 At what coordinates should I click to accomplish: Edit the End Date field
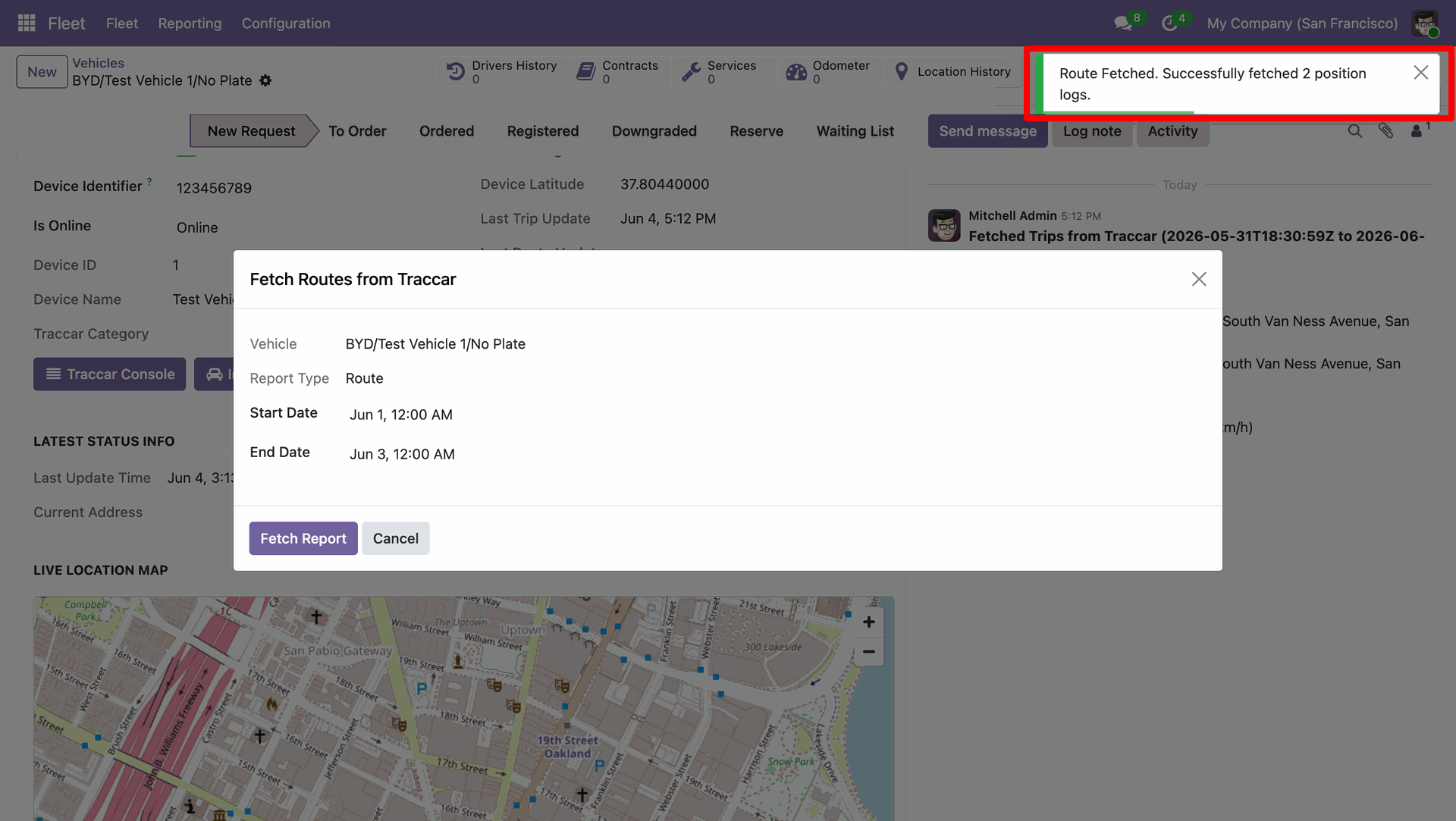[402, 454]
